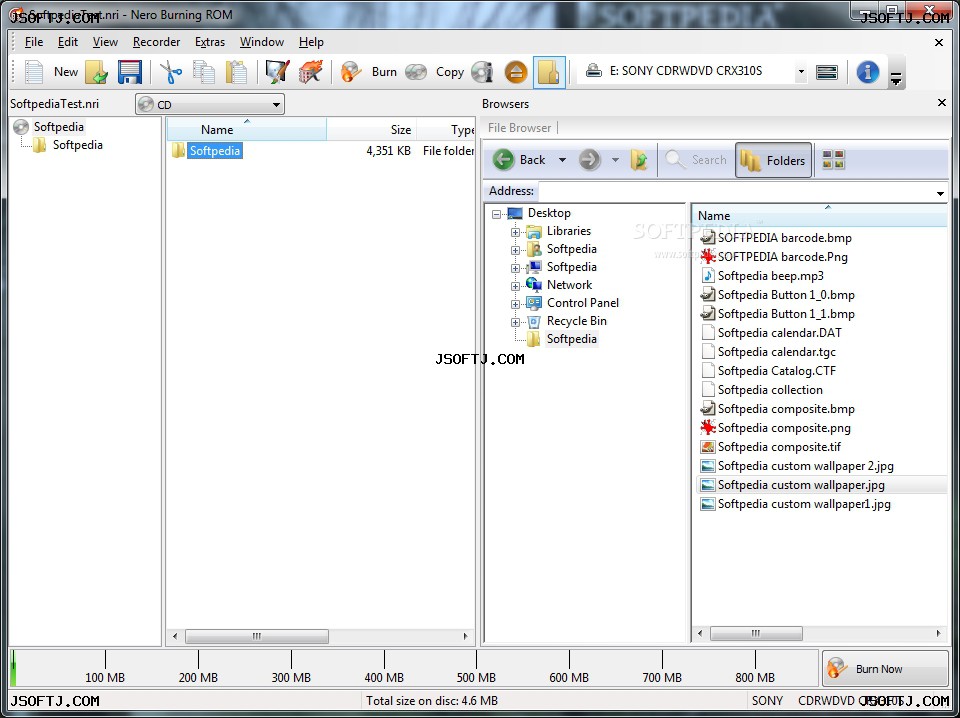Select file Softpedia custom wallpaper 2.jpg
The image size is (960, 718).
[x=806, y=466]
